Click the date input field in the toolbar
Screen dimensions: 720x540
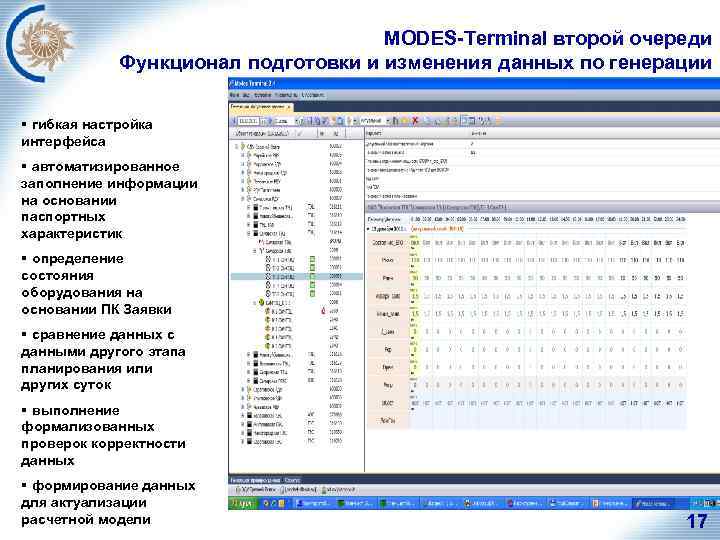[248, 121]
